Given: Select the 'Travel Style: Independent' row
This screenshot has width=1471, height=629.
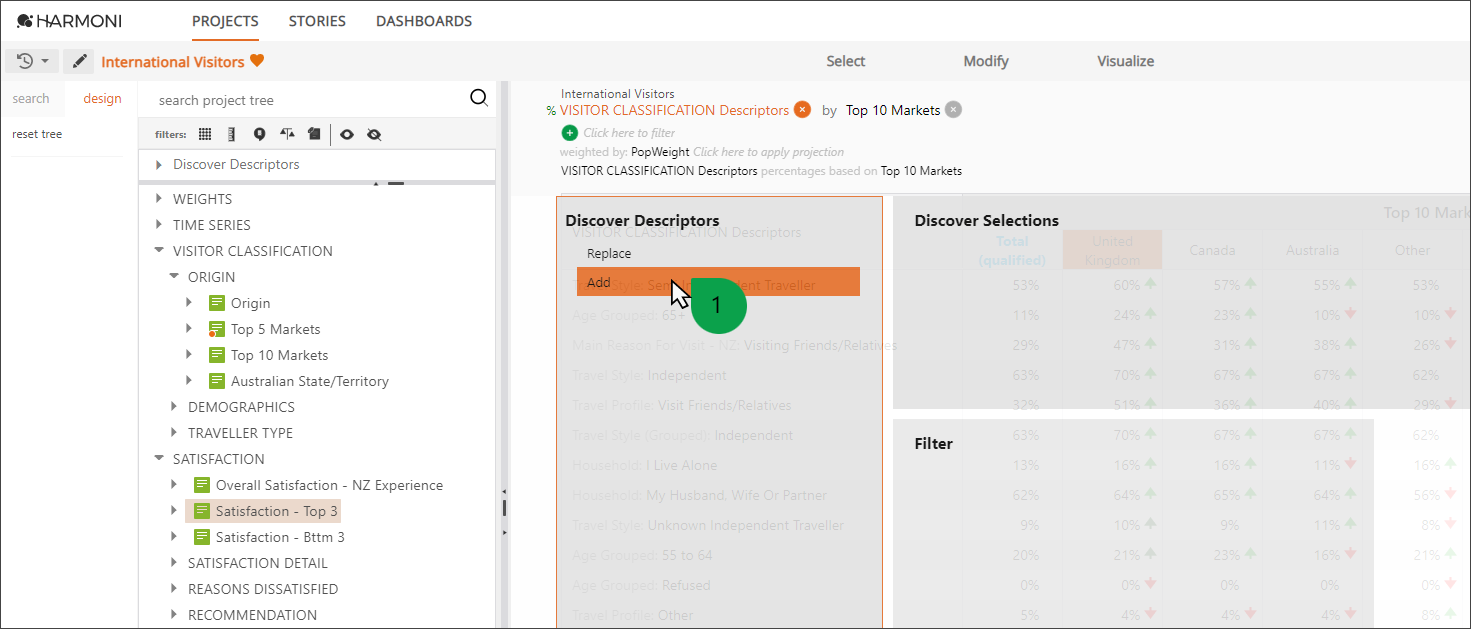Looking at the screenshot, I should point(649,375).
